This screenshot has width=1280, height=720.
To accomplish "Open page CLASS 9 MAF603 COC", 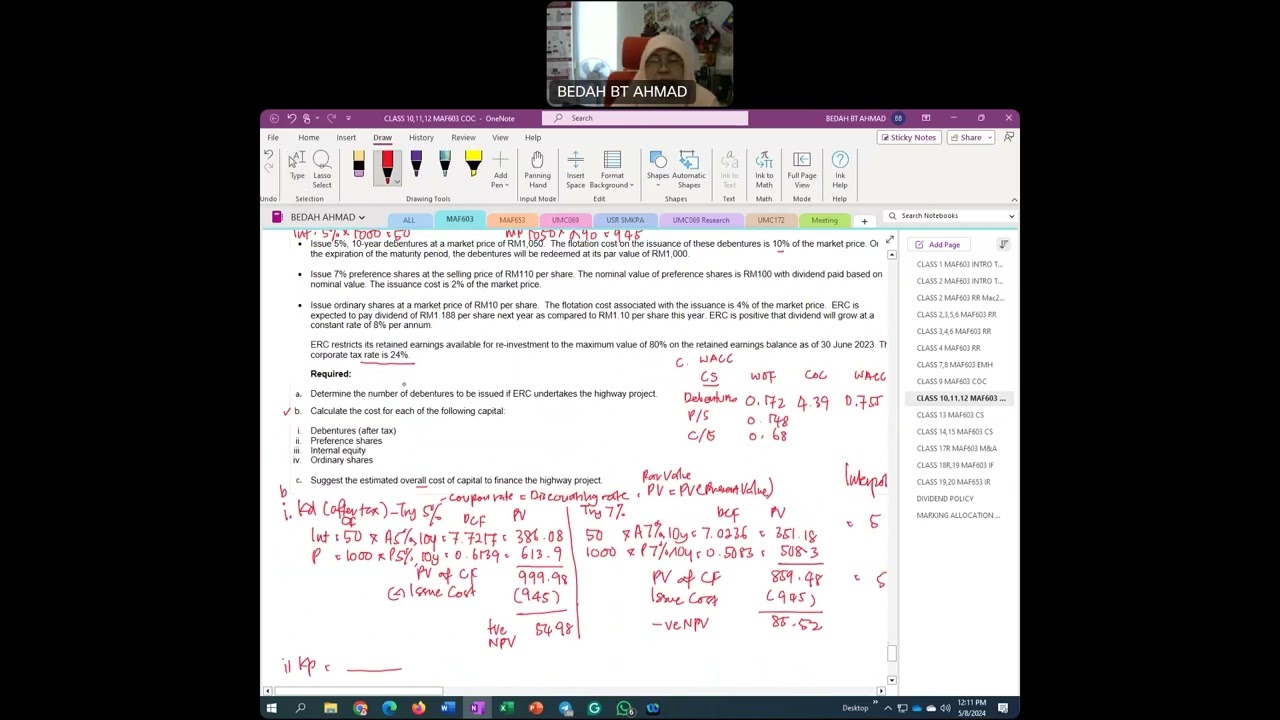I will (951, 381).
